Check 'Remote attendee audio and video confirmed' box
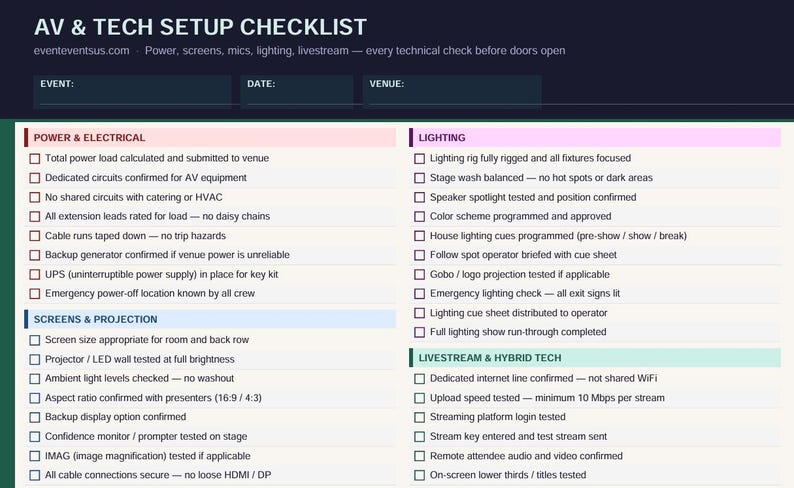 point(419,456)
